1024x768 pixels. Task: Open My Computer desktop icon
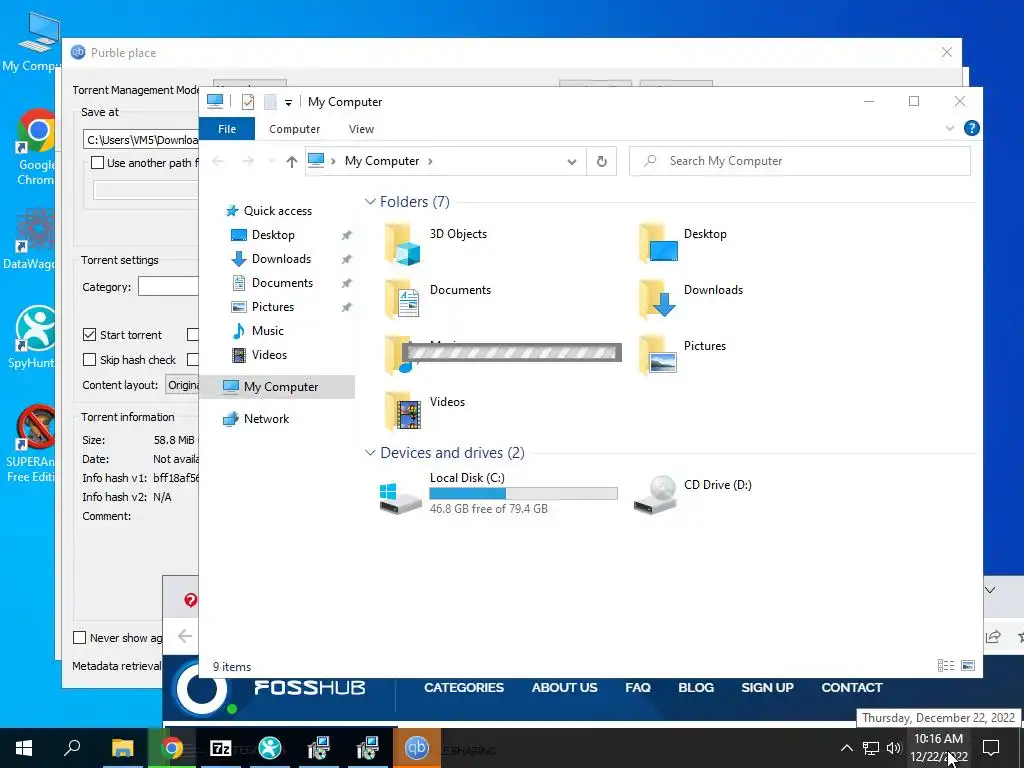[34, 40]
